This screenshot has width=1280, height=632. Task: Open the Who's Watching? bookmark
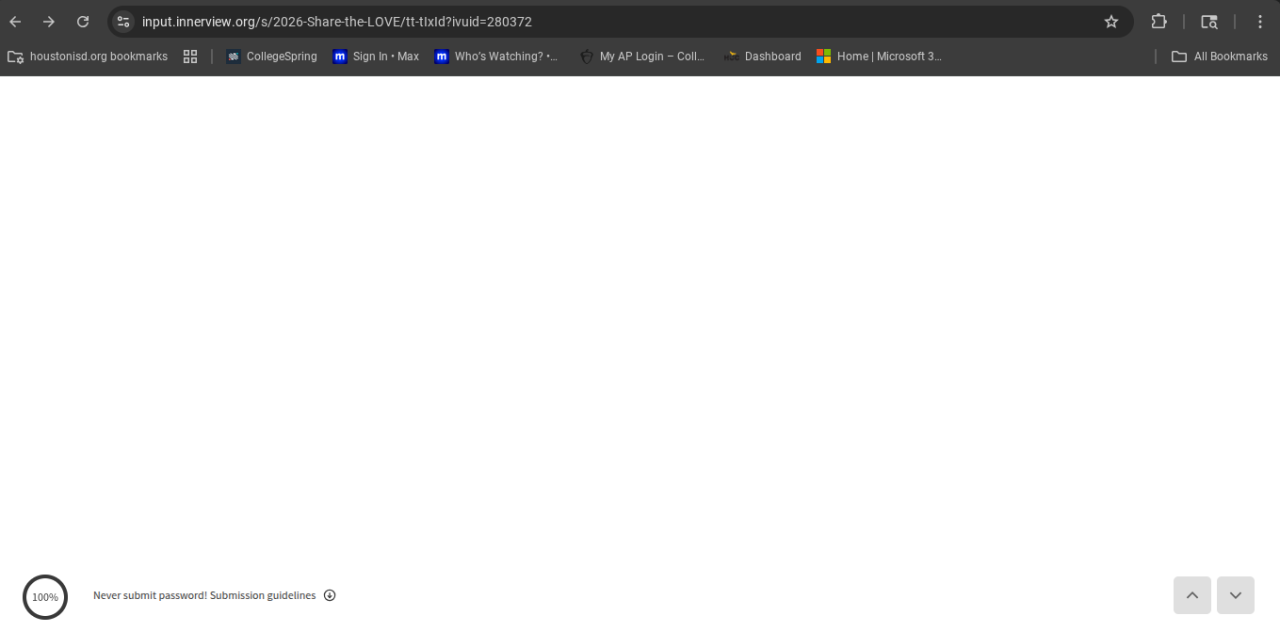pyautogui.click(x=497, y=56)
